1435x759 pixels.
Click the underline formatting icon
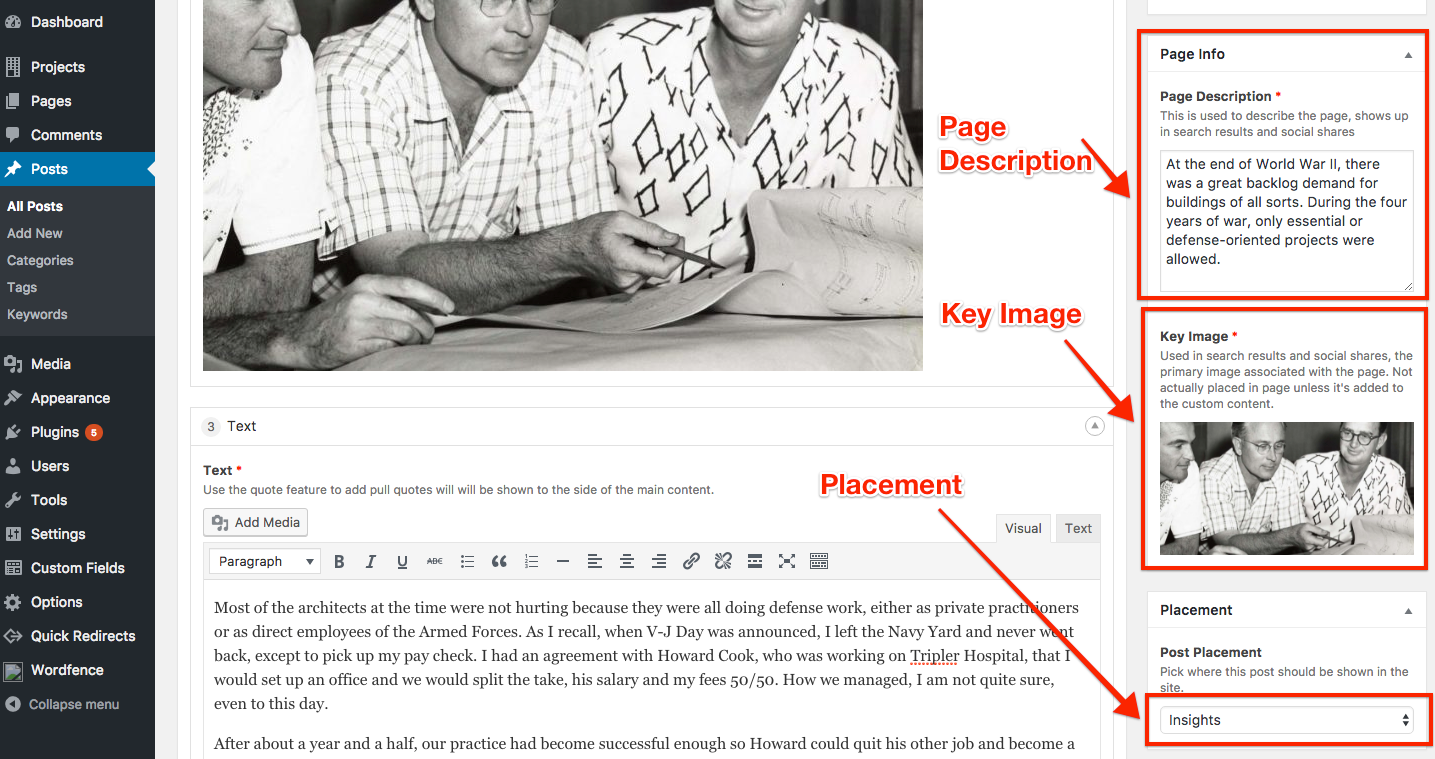pyautogui.click(x=402, y=562)
